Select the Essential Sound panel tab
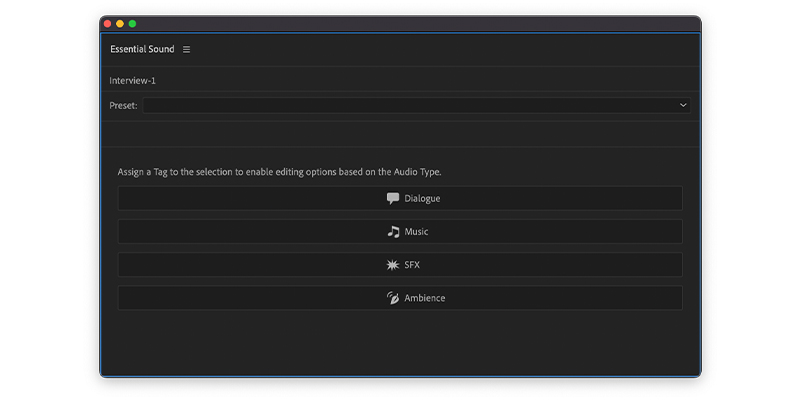Viewport: 800px width, 400px height. [142, 49]
